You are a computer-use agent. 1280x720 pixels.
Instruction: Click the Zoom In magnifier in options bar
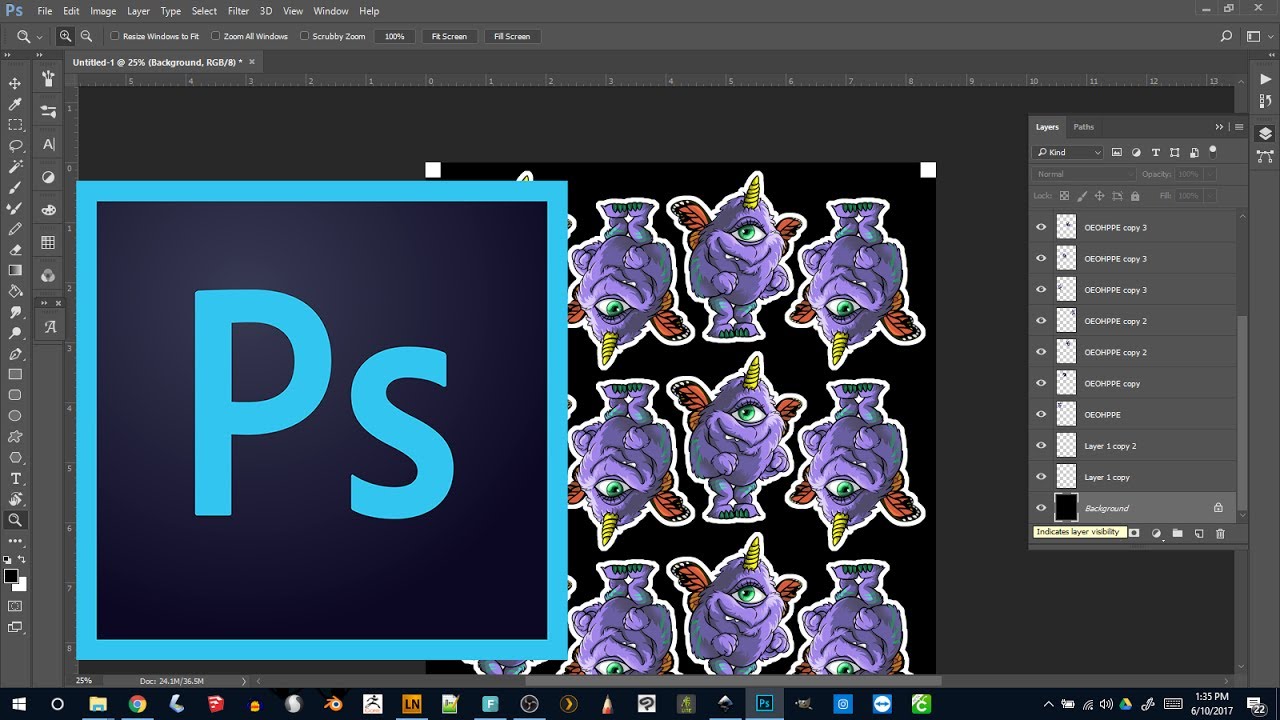[x=65, y=36]
